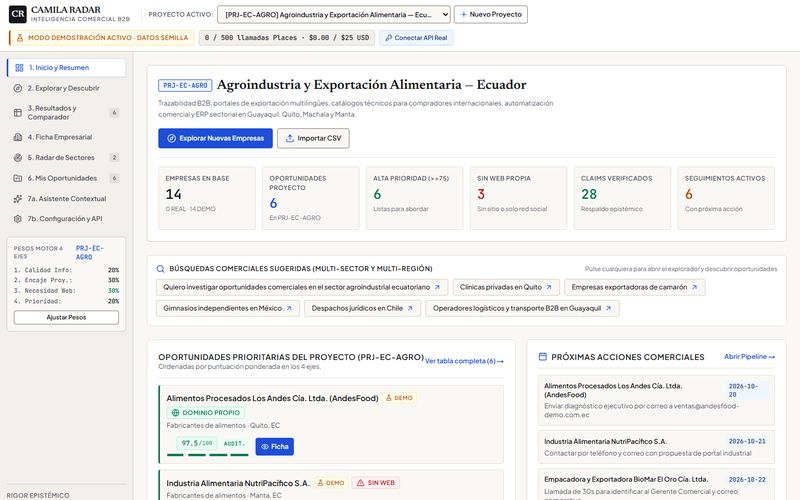Open 3. Resultados y Comparador
The image size is (800, 500).
(x=66, y=113)
